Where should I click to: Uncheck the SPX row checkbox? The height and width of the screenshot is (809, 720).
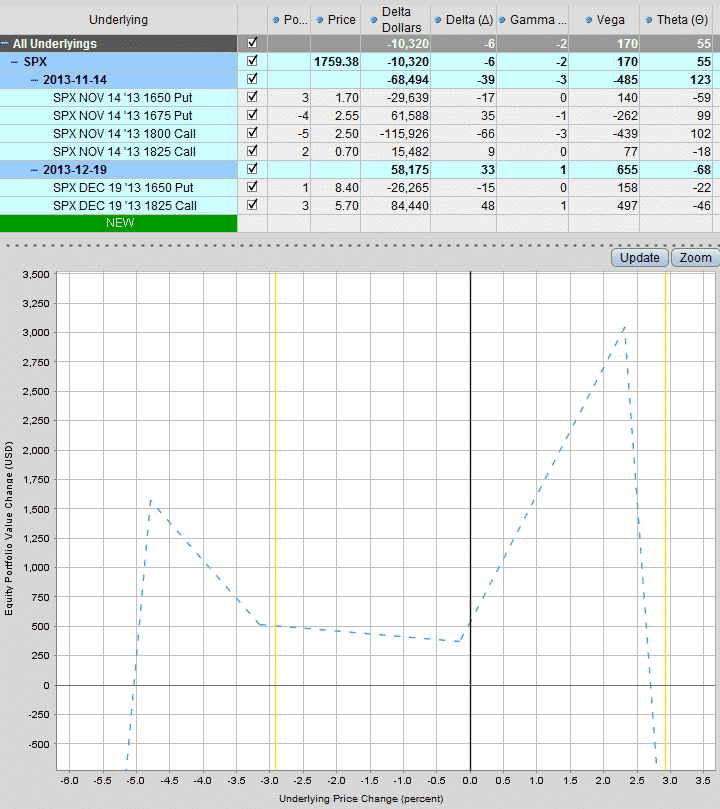pos(252,61)
